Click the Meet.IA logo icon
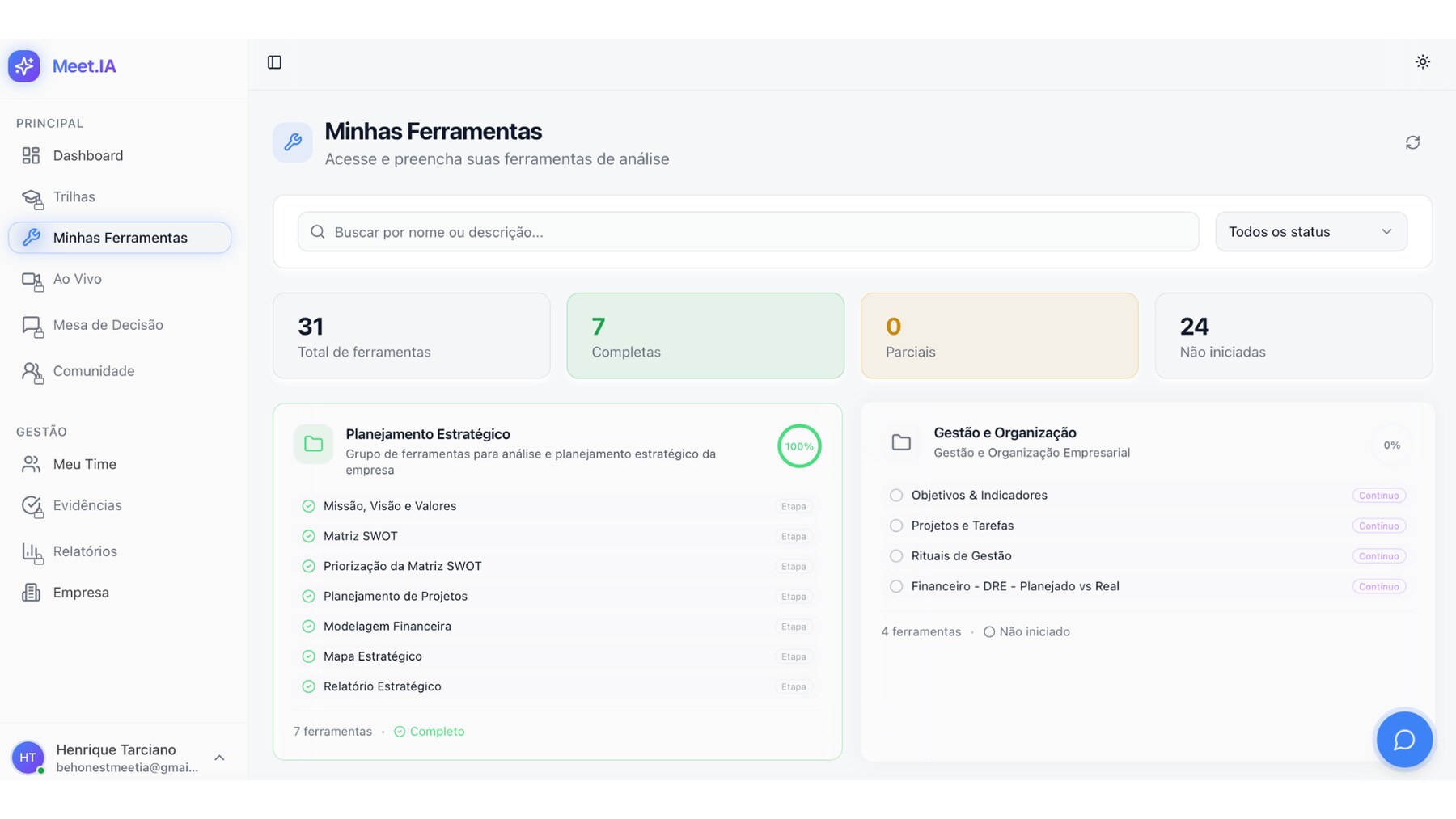The image size is (1456, 819). click(24, 65)
